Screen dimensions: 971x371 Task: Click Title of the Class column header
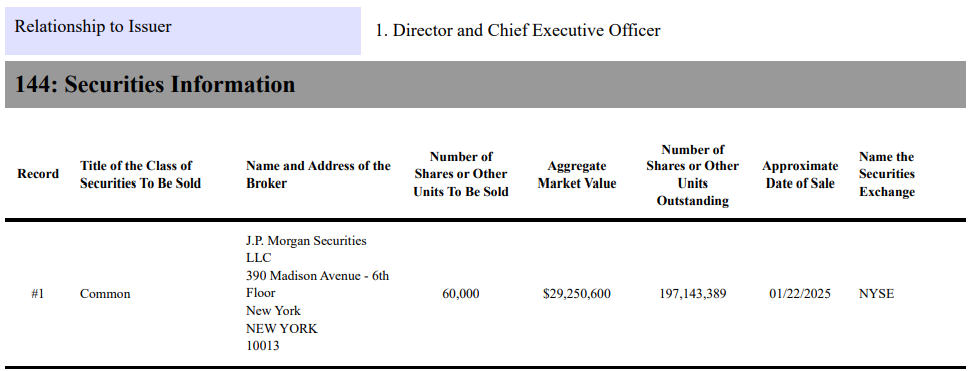141,175
